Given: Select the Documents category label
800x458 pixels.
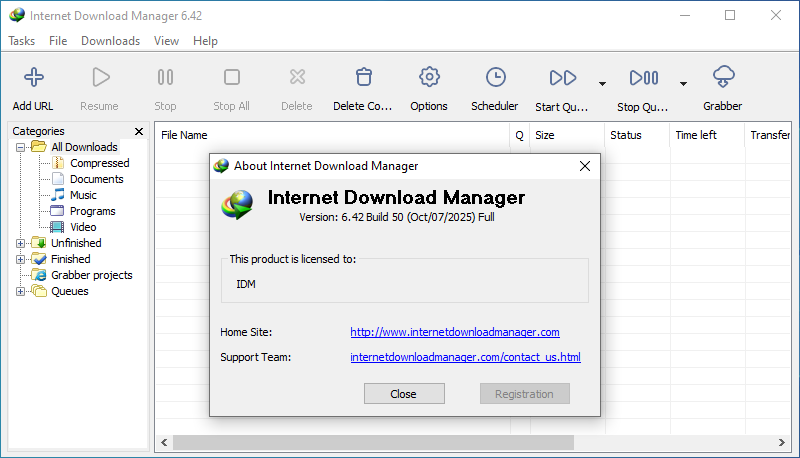Looking at the screenshot, I should (x=97, y=179).
